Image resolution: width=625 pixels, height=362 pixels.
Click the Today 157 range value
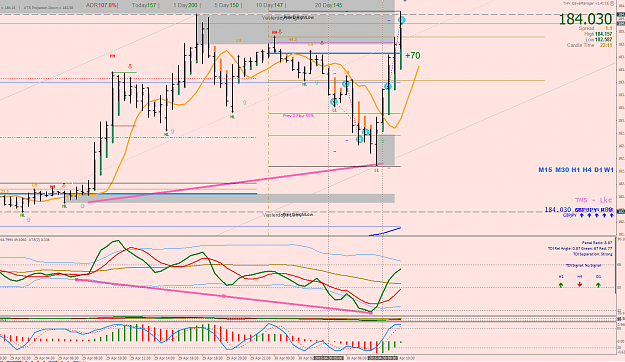[145, 5]
